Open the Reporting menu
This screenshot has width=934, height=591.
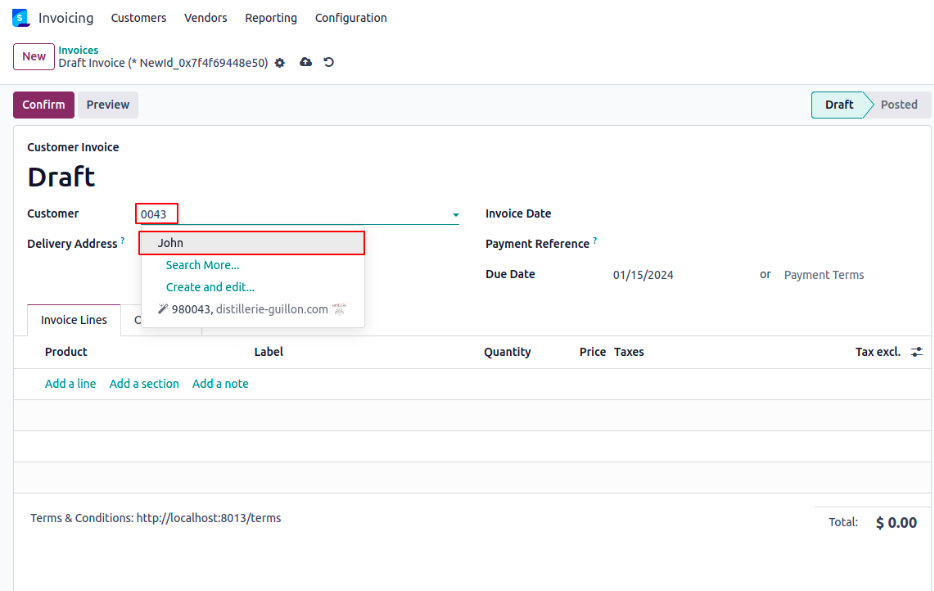270,18
